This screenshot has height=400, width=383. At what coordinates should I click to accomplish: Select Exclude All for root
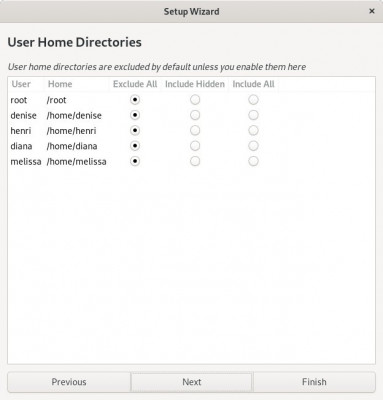135,100
